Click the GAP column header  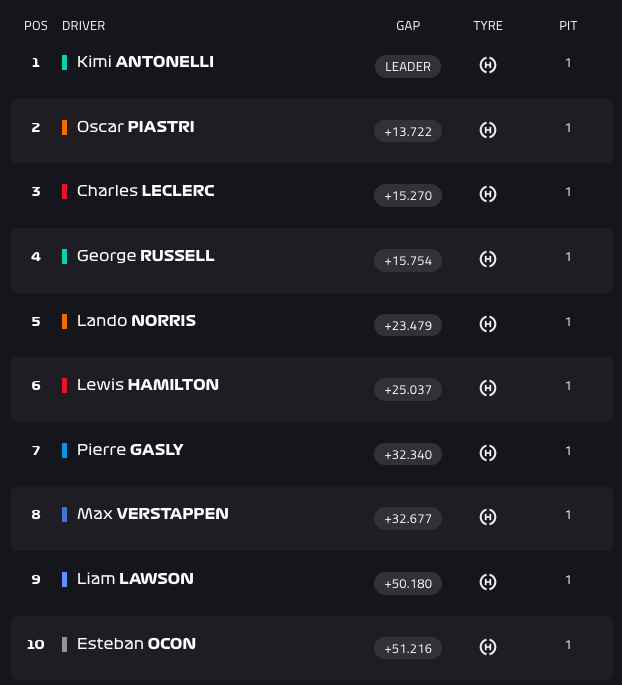point(408,26)
